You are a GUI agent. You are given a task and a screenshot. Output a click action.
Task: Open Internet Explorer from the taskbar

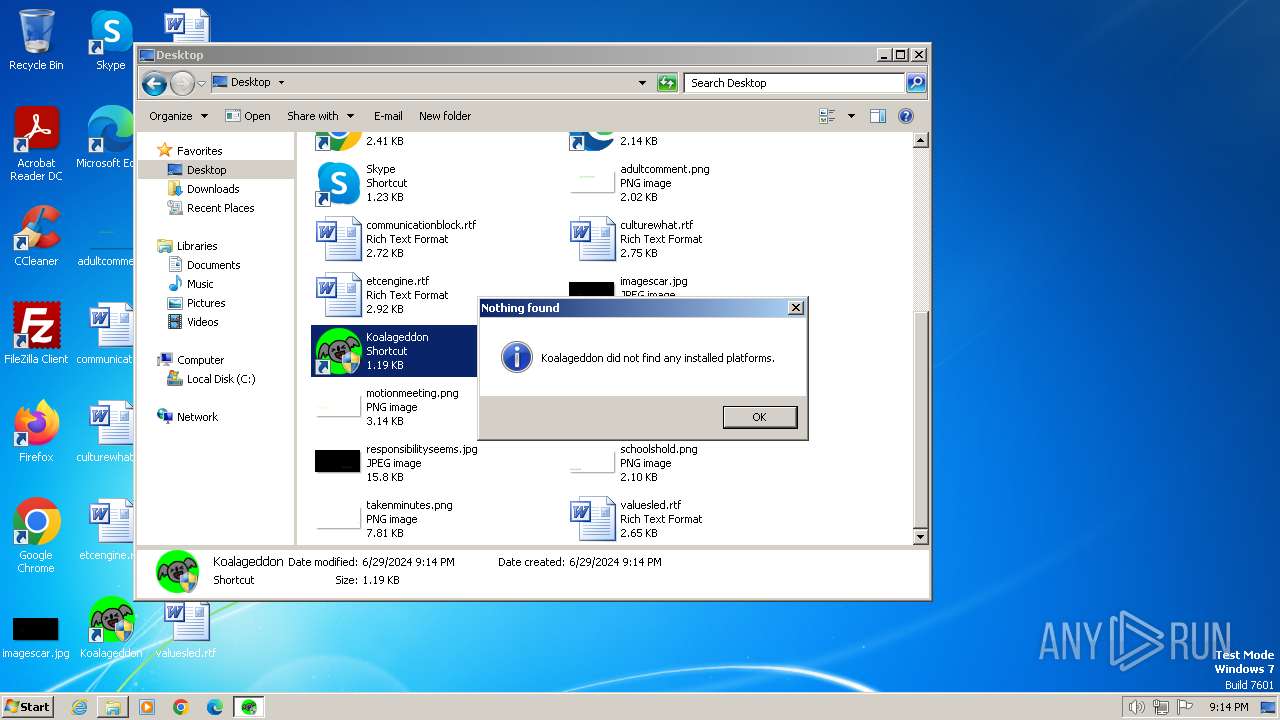79,707
